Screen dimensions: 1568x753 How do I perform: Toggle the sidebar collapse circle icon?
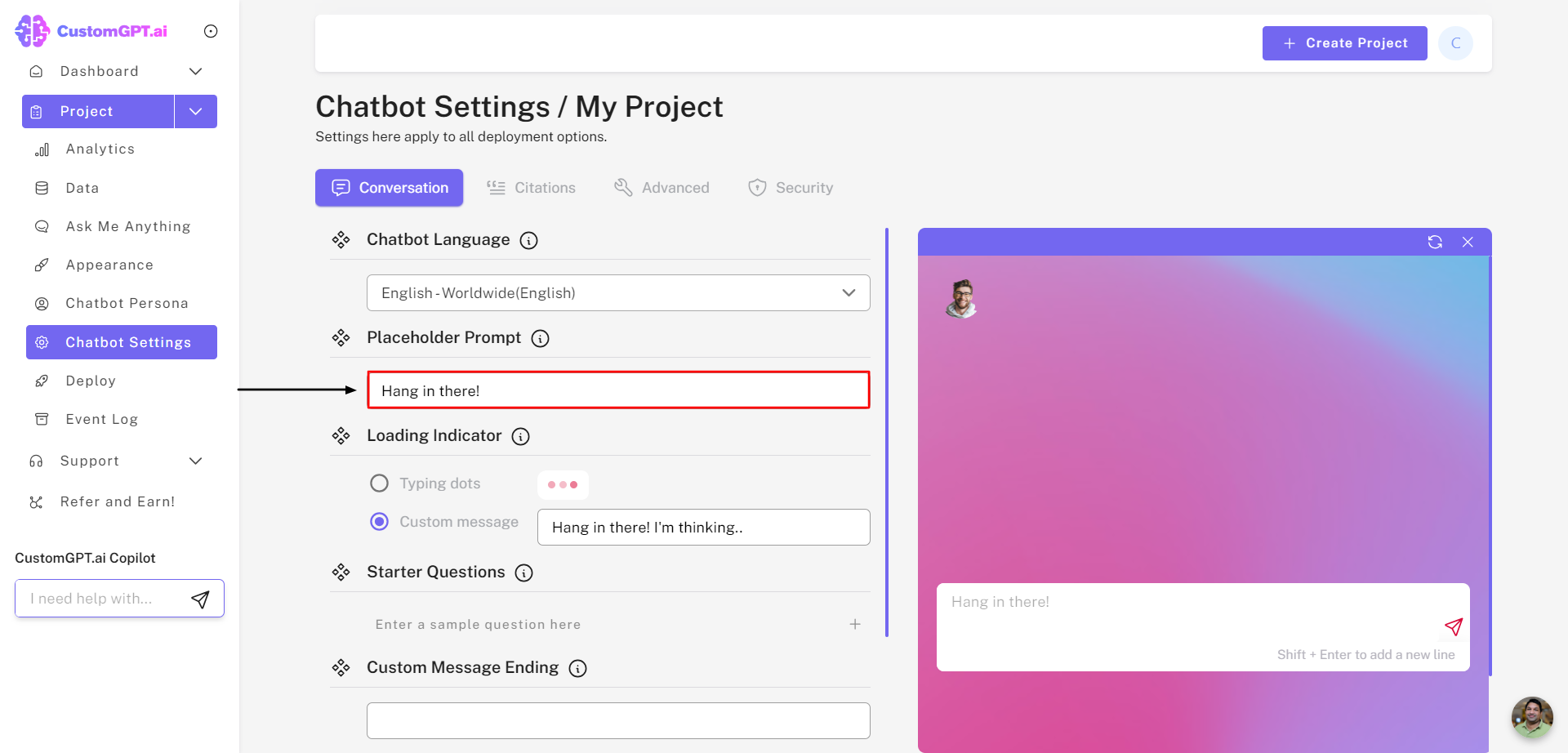tap(211, 31)
